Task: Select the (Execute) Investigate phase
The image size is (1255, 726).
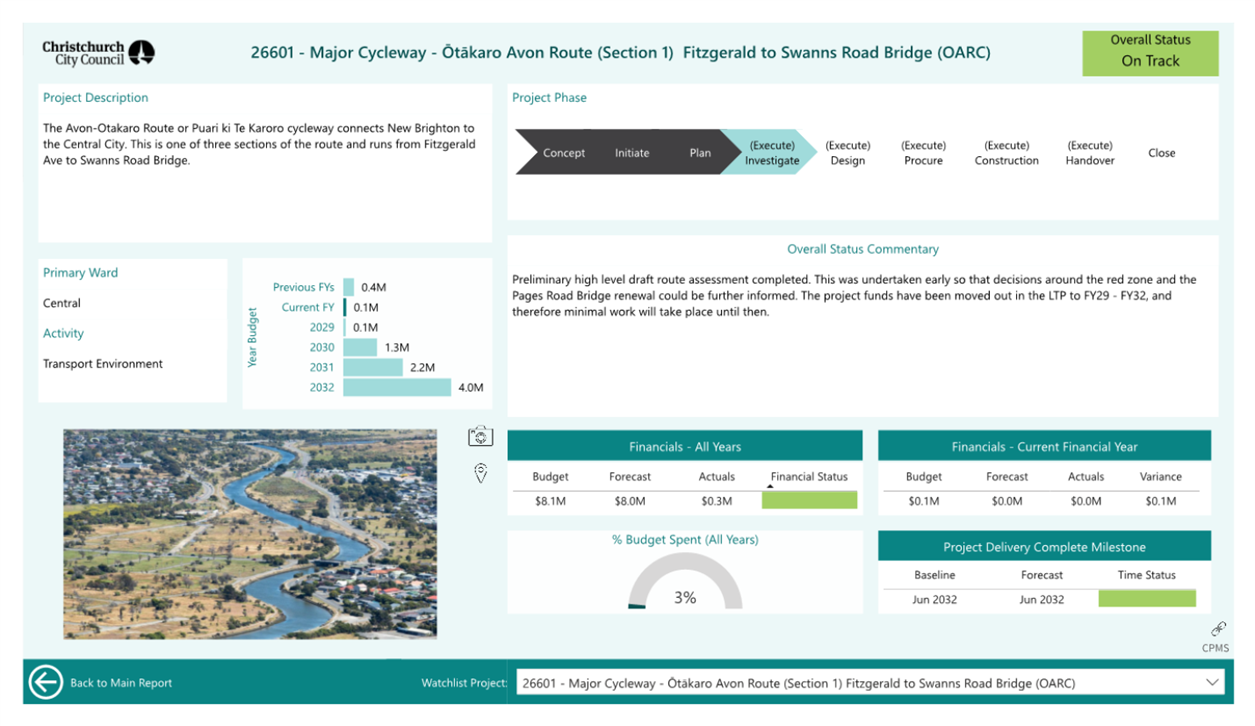Action: 772,153
